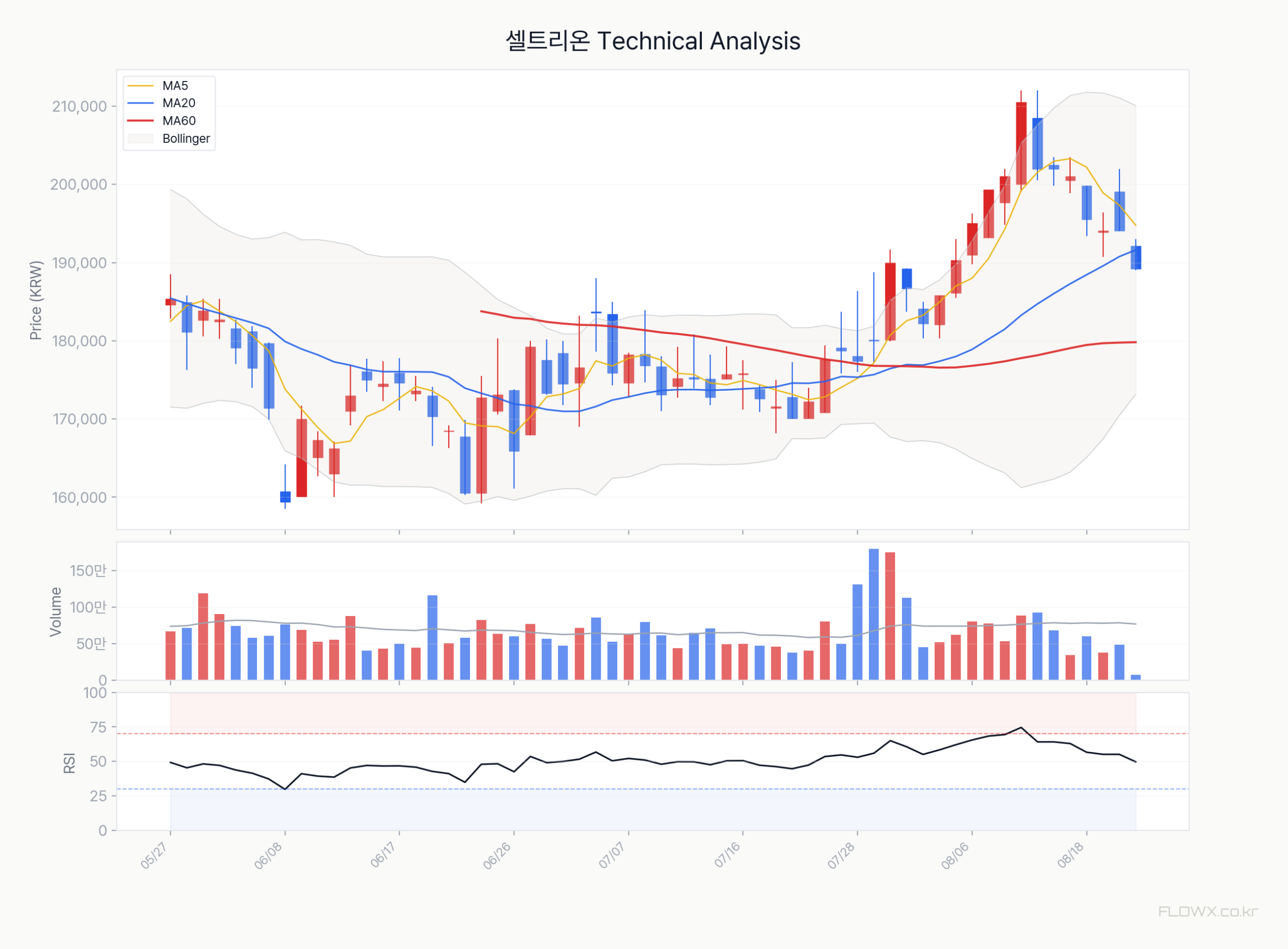
Task: Click the "180,000" price axis tick
Action: [79, 341]
